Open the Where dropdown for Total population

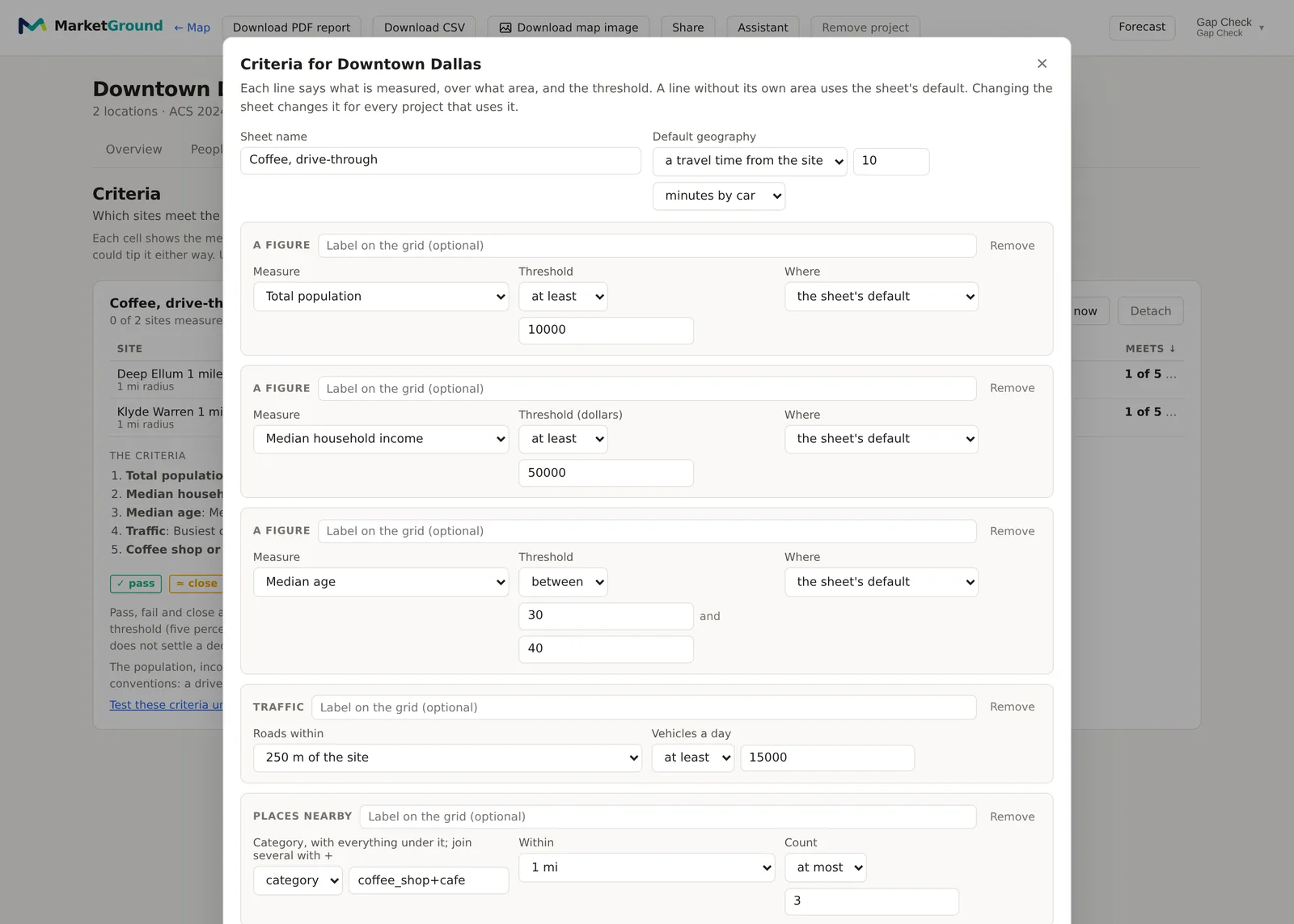pos(882,297)
